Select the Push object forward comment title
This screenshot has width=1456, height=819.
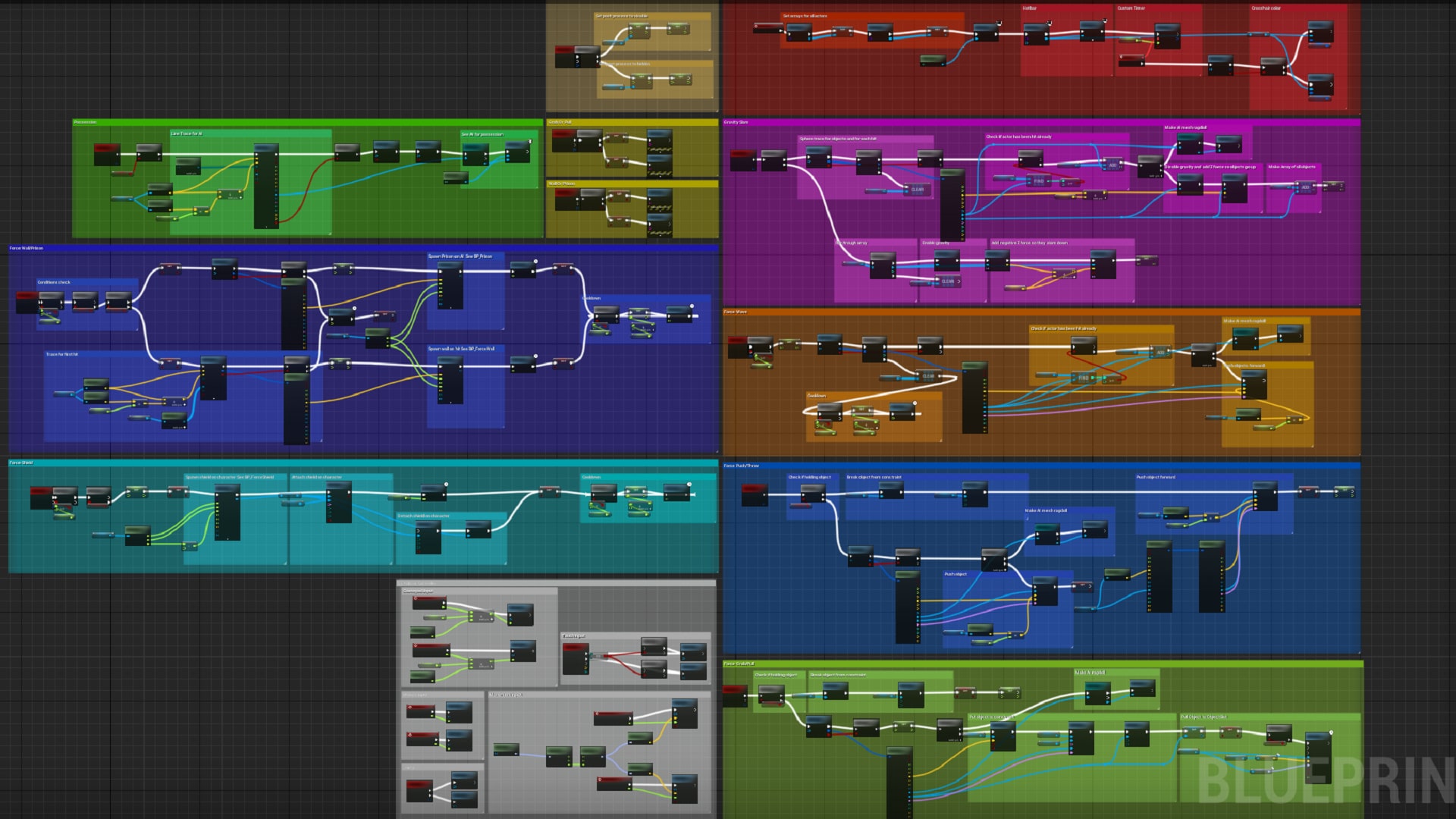click(x=1155, y=477)
